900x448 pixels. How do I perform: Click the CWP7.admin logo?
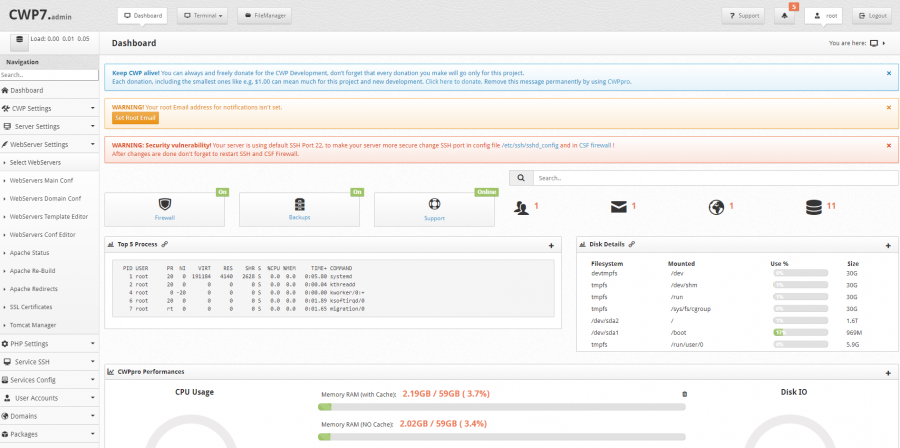click(x=40, y=15)
